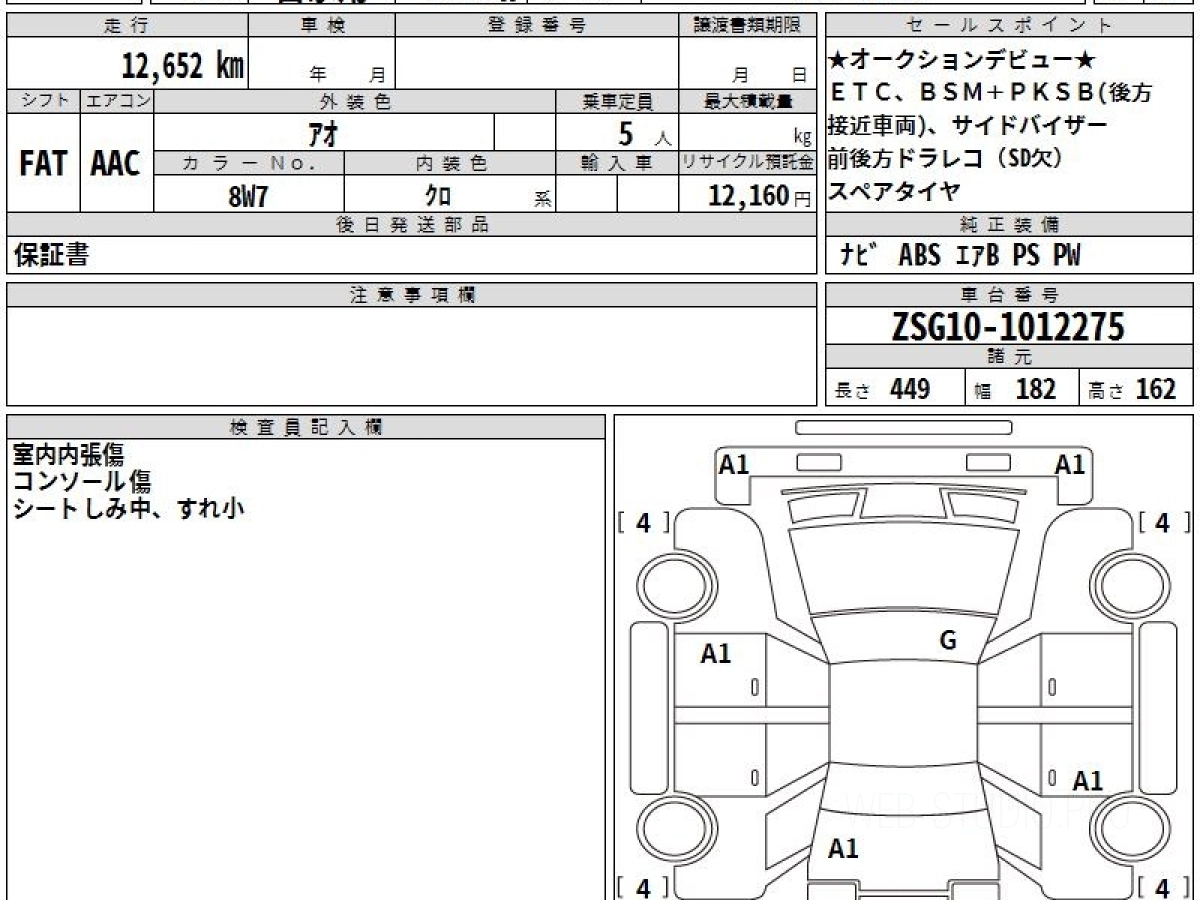Click the 輸入車 label
1200x900 pixels.
(617, 163)
